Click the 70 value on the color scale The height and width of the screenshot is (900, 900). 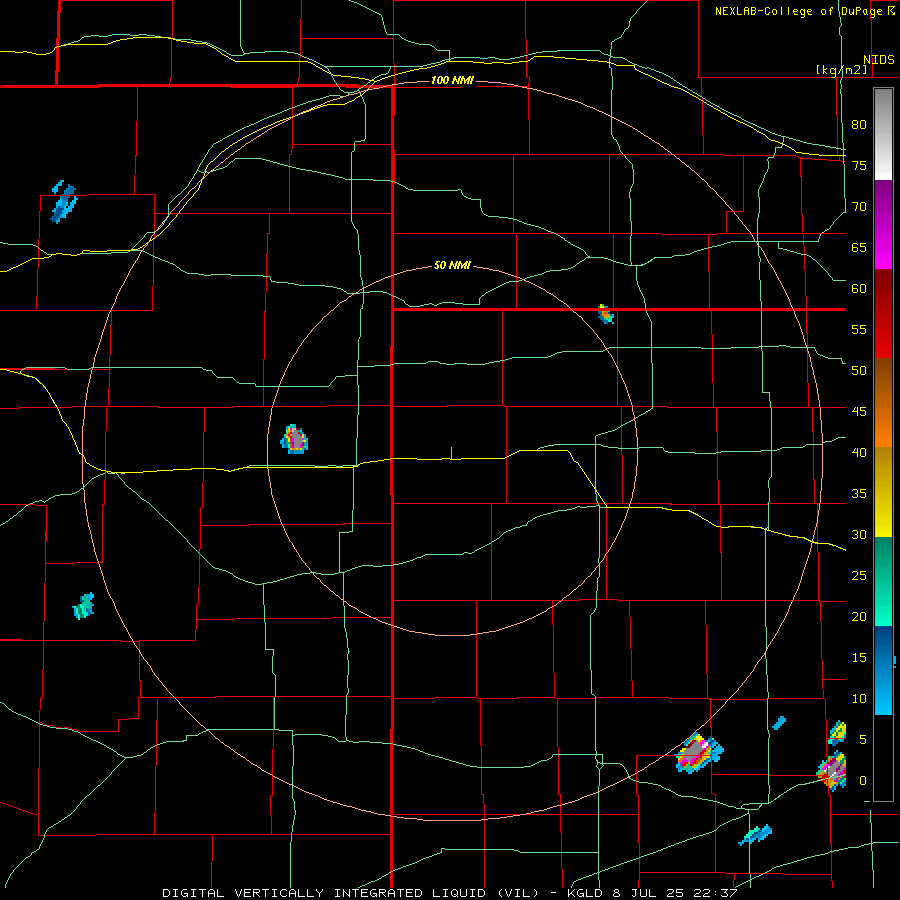tap(859, 207)
